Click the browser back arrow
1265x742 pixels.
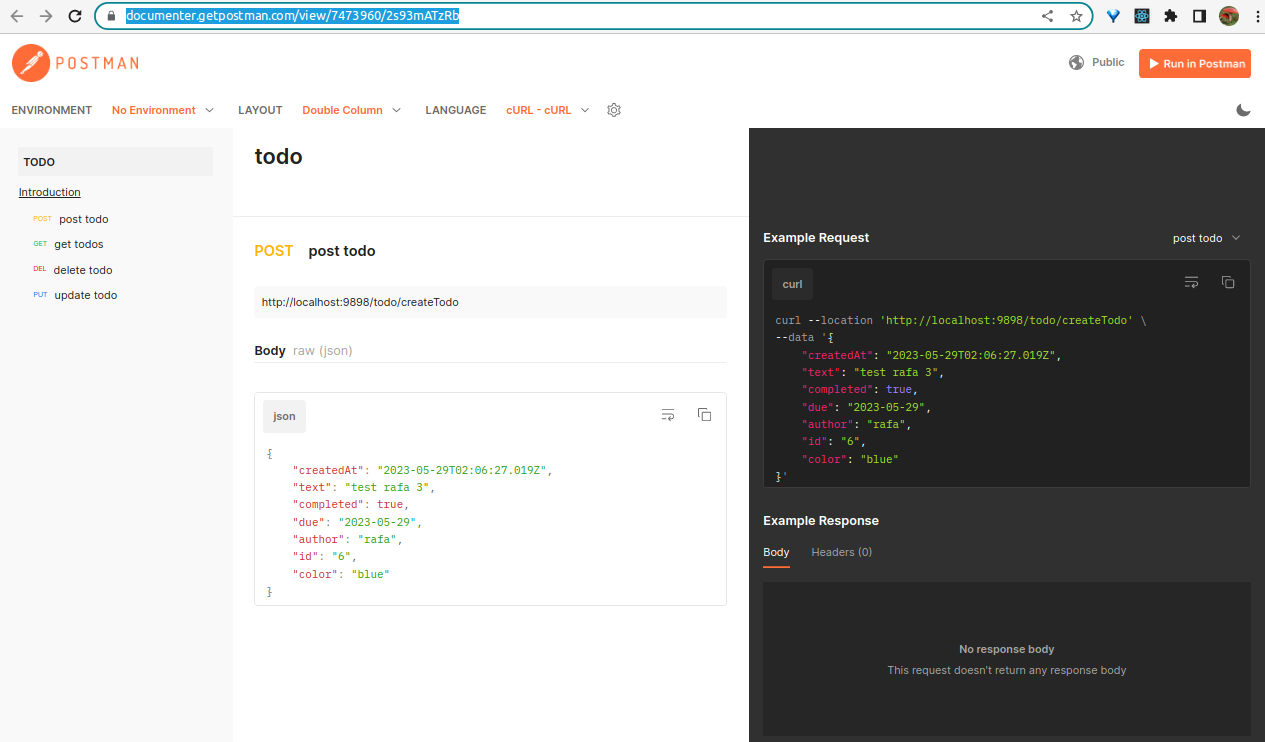(17, 16)
